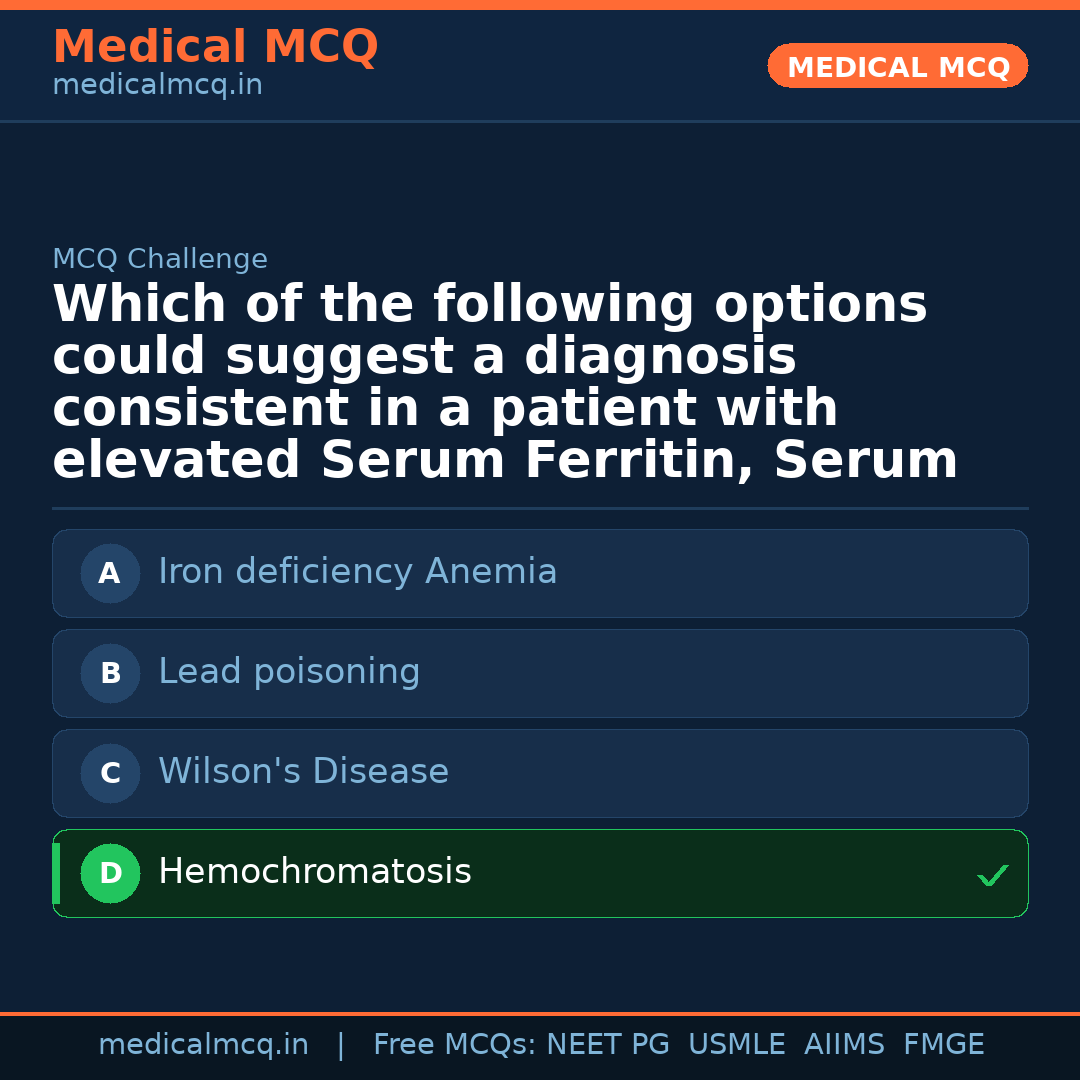Open the medicalmcq.in footer link
Image resolution: width=1080 pixels, height=1080 pixels.
[203, 1045]
